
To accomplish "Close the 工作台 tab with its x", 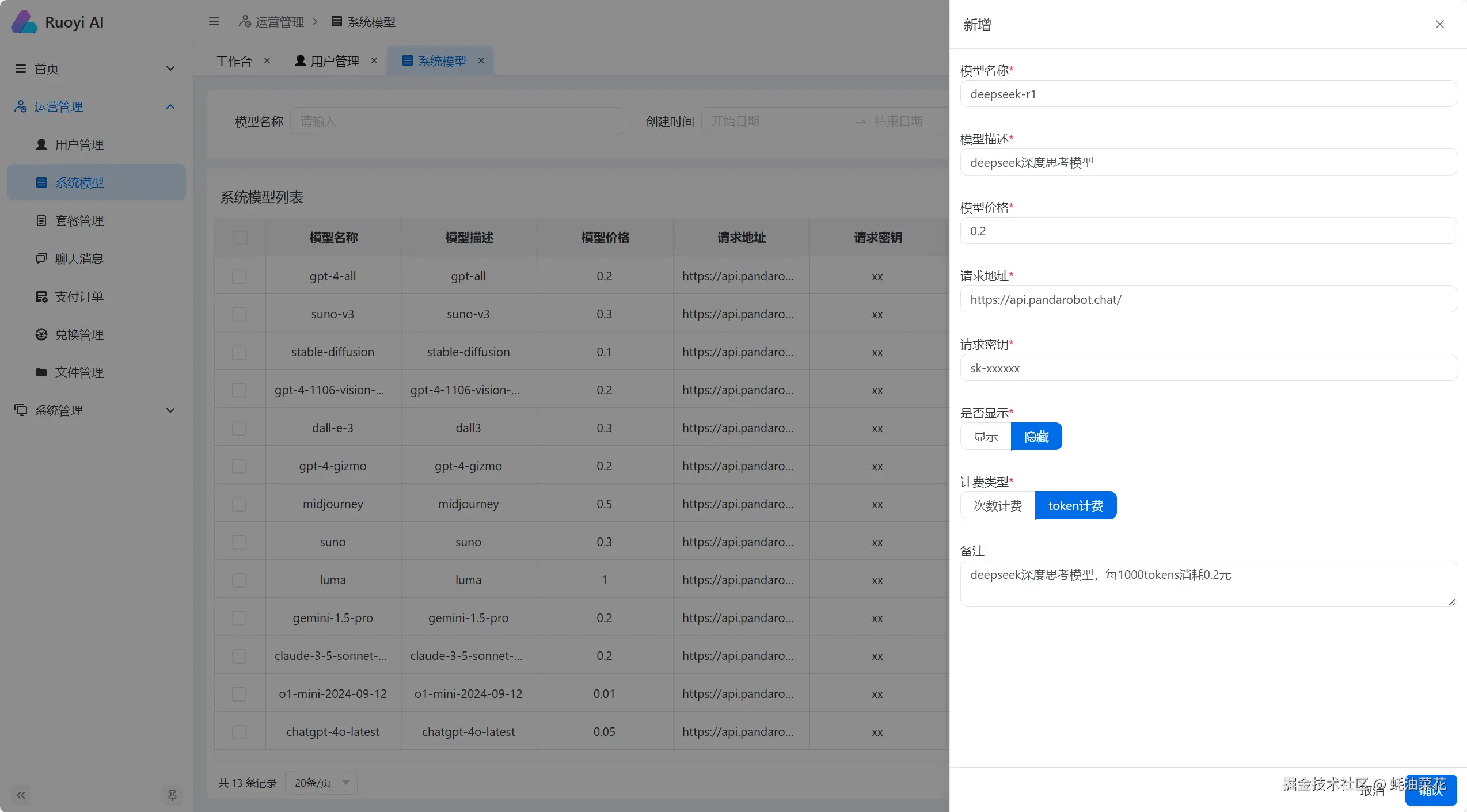I will coord(267,60).
